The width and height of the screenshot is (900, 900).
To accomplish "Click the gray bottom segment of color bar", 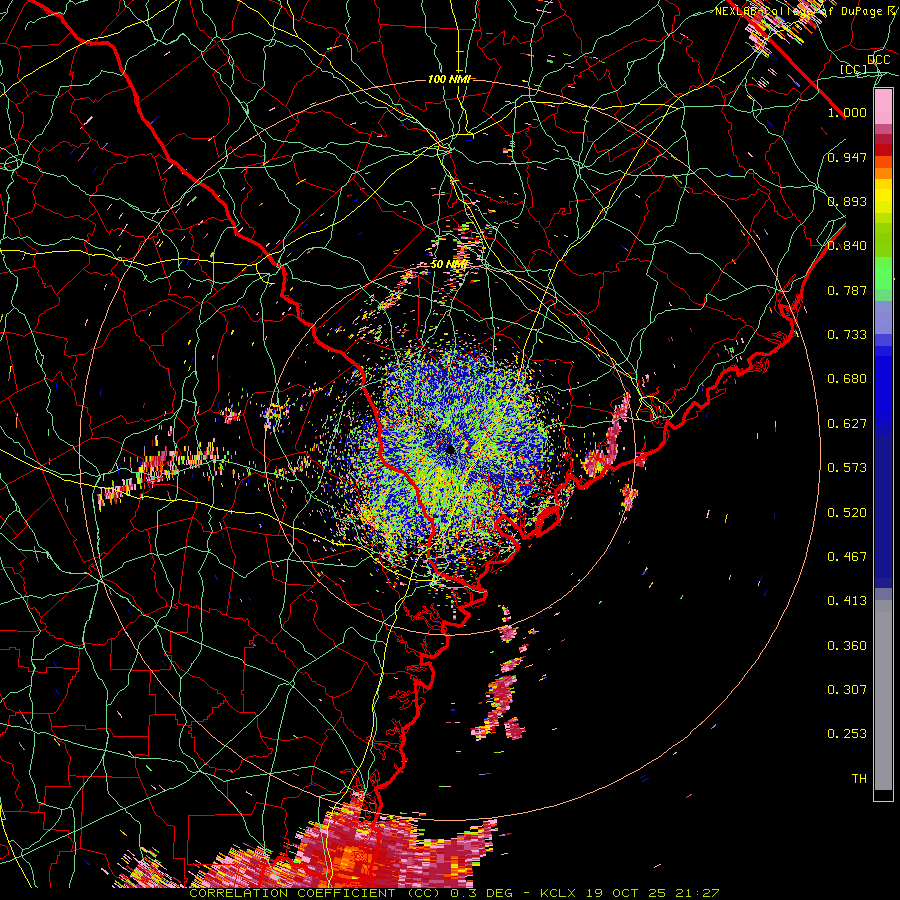I will point(883,695).
